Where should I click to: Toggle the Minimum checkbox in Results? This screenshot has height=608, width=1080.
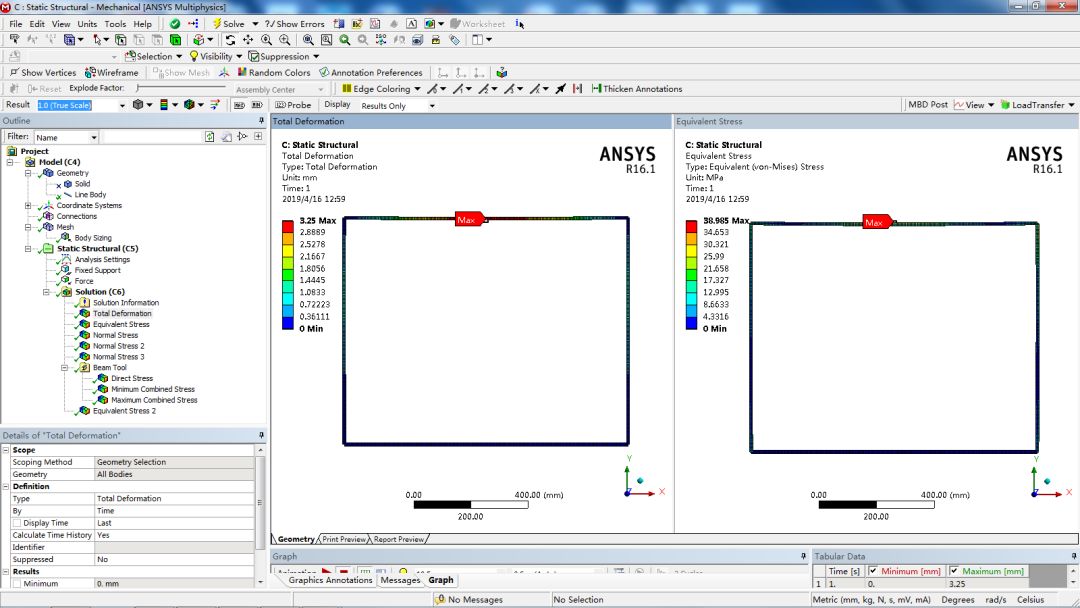pos(17,583)
